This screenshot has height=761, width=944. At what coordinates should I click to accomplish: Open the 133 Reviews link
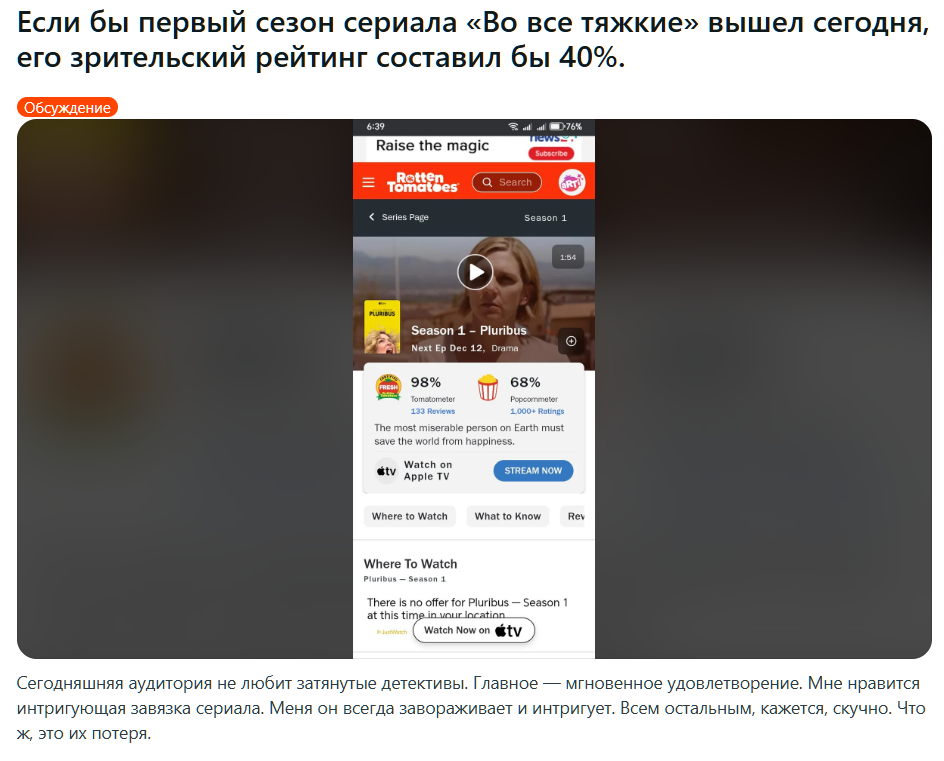(433, 411)
